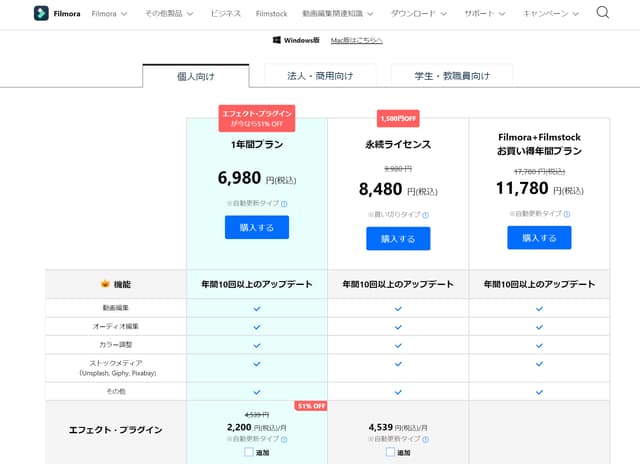This screenshot has height=464, width=640.
Task: Click 購入する for Filmora+Filmstock plan
Action: click(539, 238)
